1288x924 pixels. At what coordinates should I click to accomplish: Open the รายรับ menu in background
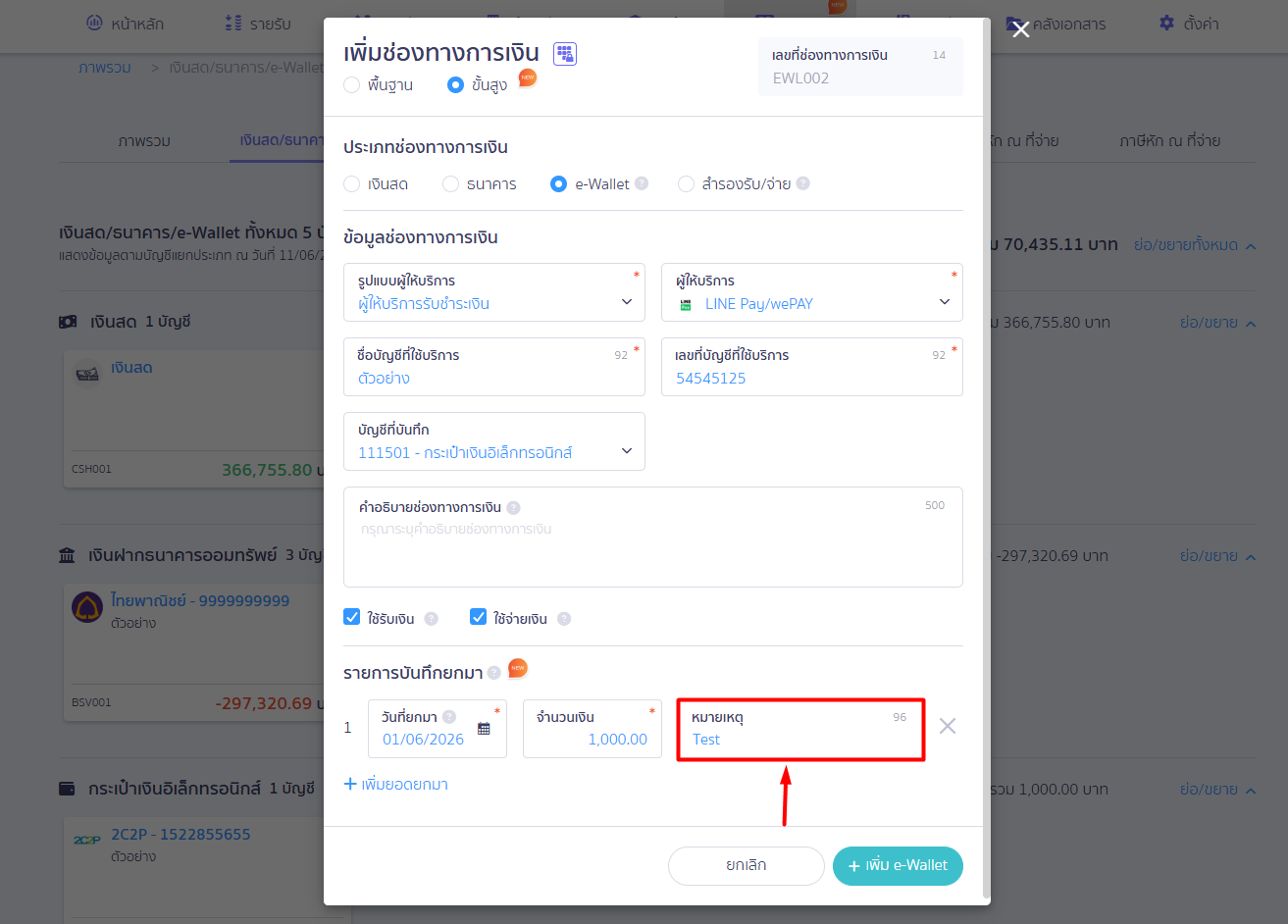(258, 24)
